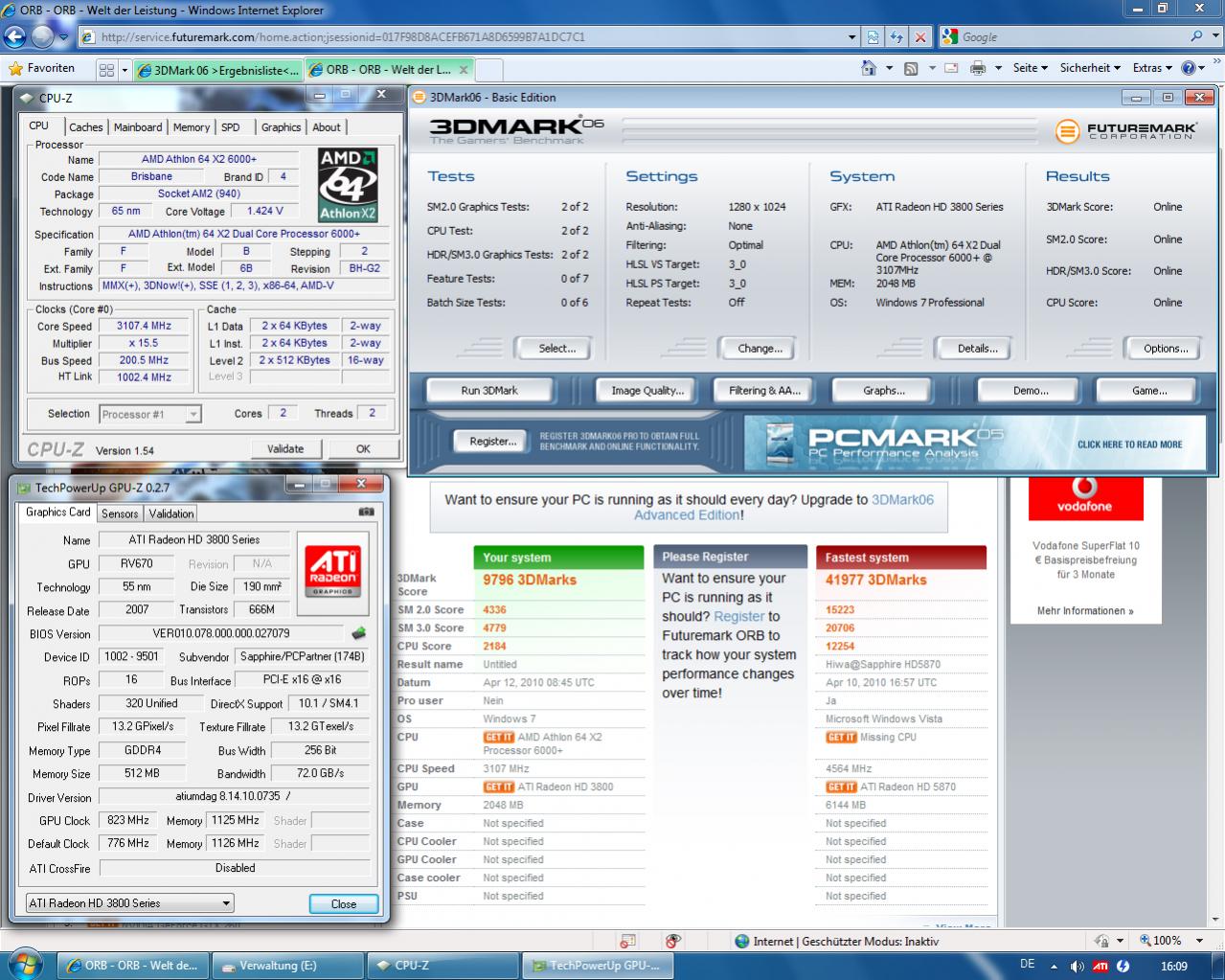Refresh the page using the refresh icon
The width and height of the screenshot is (1225, 980).
[896, 37]
